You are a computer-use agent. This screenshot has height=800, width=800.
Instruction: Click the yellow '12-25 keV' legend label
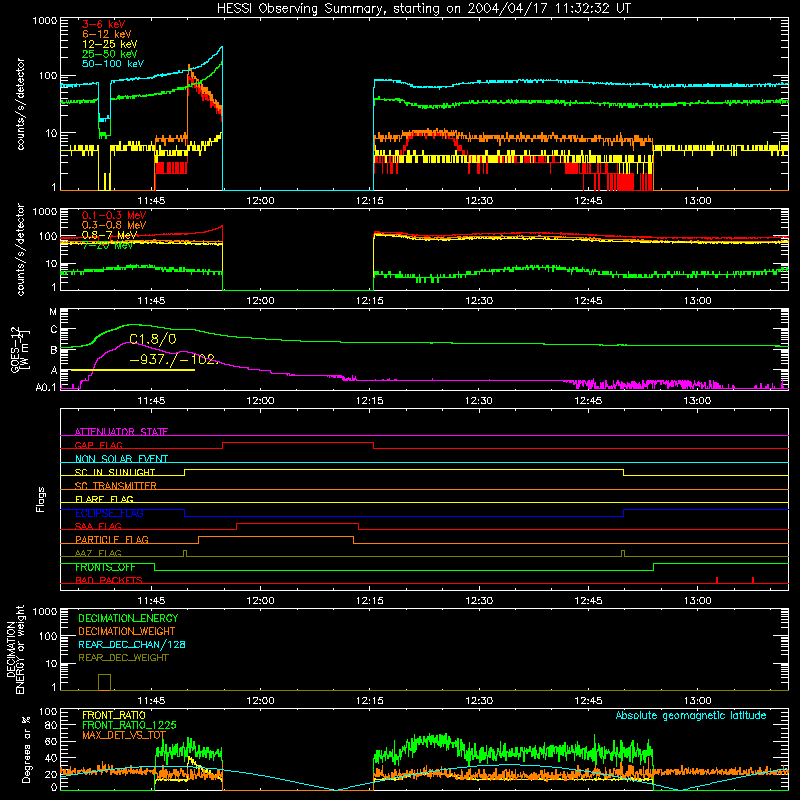coord(110,44)
